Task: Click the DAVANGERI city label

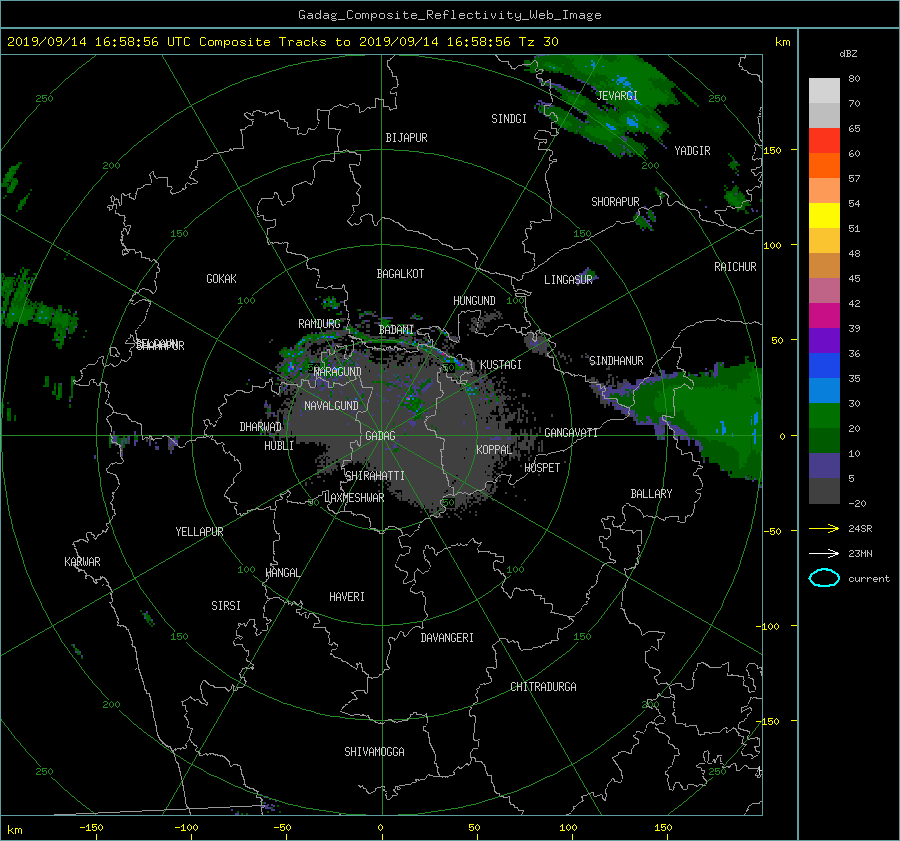Action: (447, 638)
